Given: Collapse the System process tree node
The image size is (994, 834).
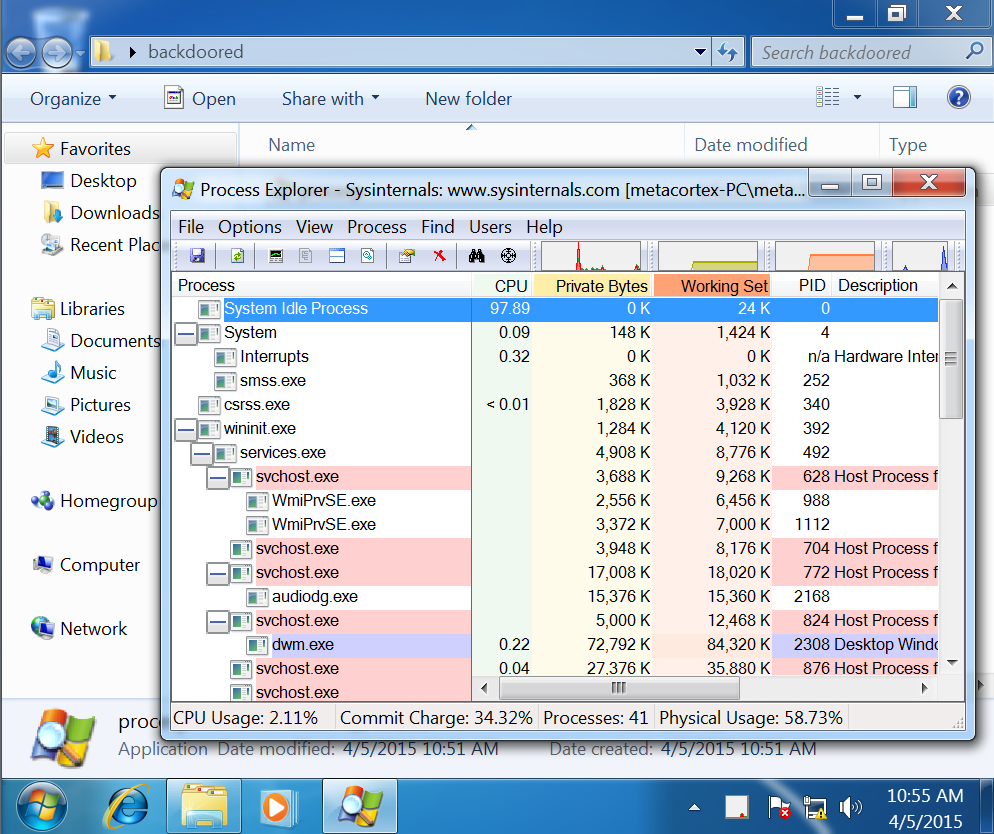Looking at the screenshot, I should click(185, 333).
